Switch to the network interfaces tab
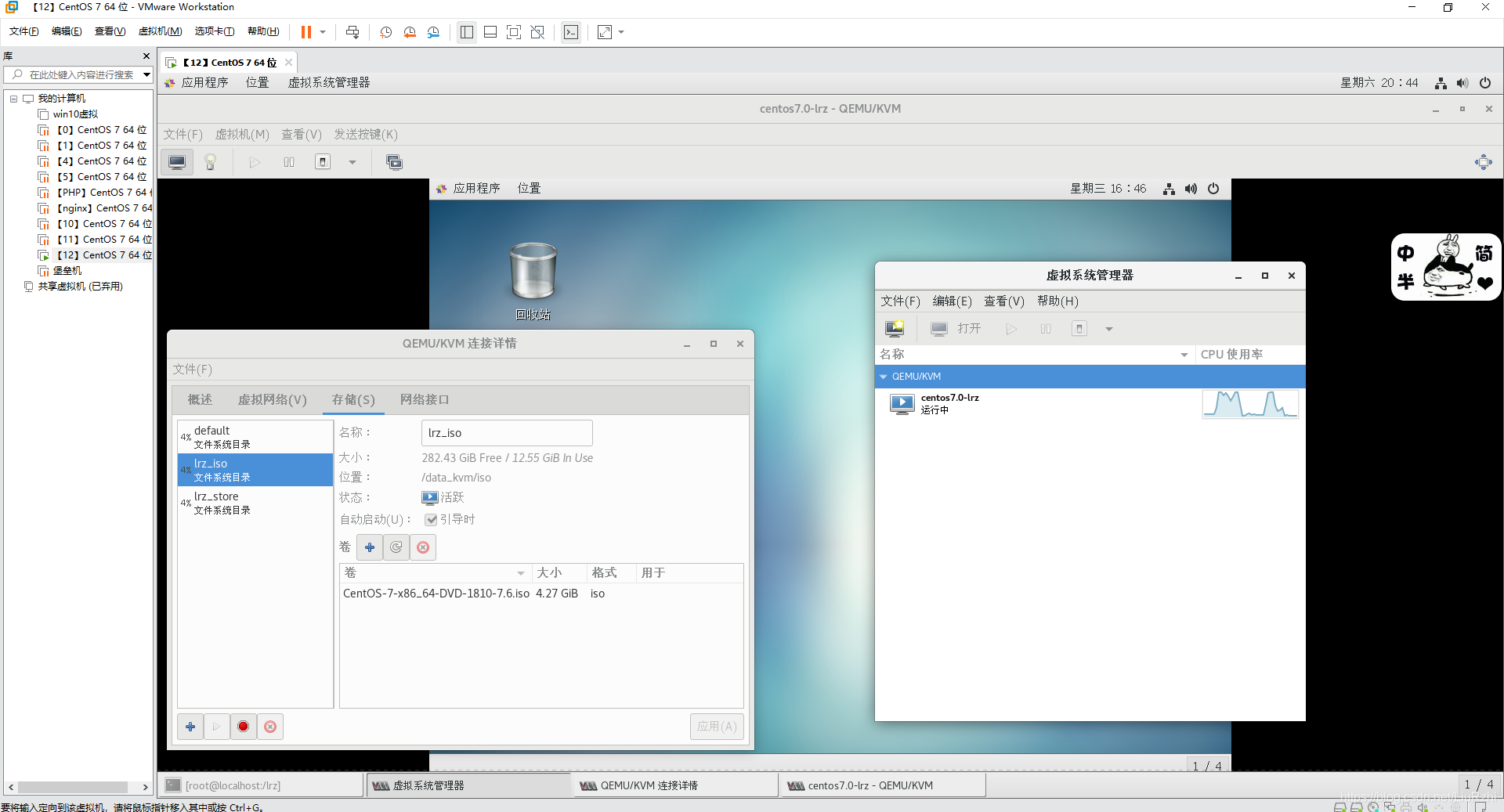The width and height of the screenshot is (1504, 812). click(425, 400)
